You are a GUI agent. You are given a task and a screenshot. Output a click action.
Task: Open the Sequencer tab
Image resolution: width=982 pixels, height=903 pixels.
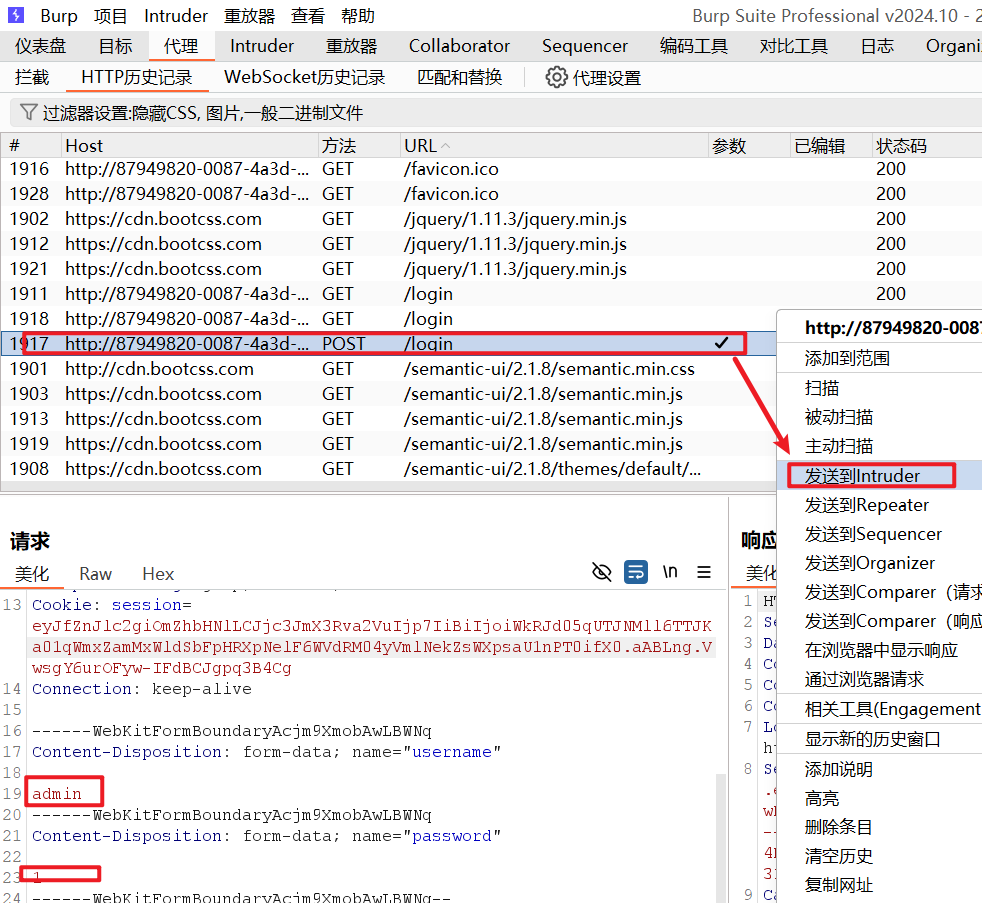(584, 46)
